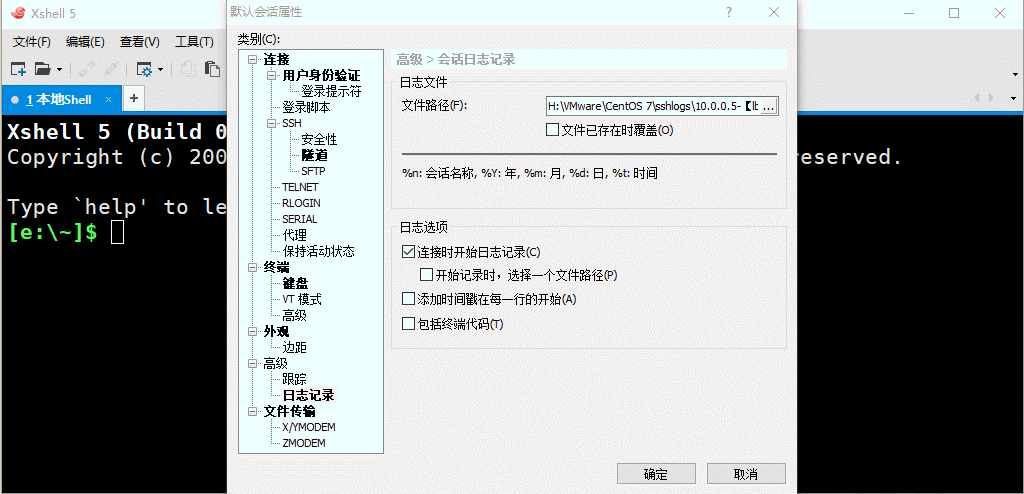Viewport: 1024px width, 494px height.
Task: Click the dialog help question mark button
Action: [729, 12]
